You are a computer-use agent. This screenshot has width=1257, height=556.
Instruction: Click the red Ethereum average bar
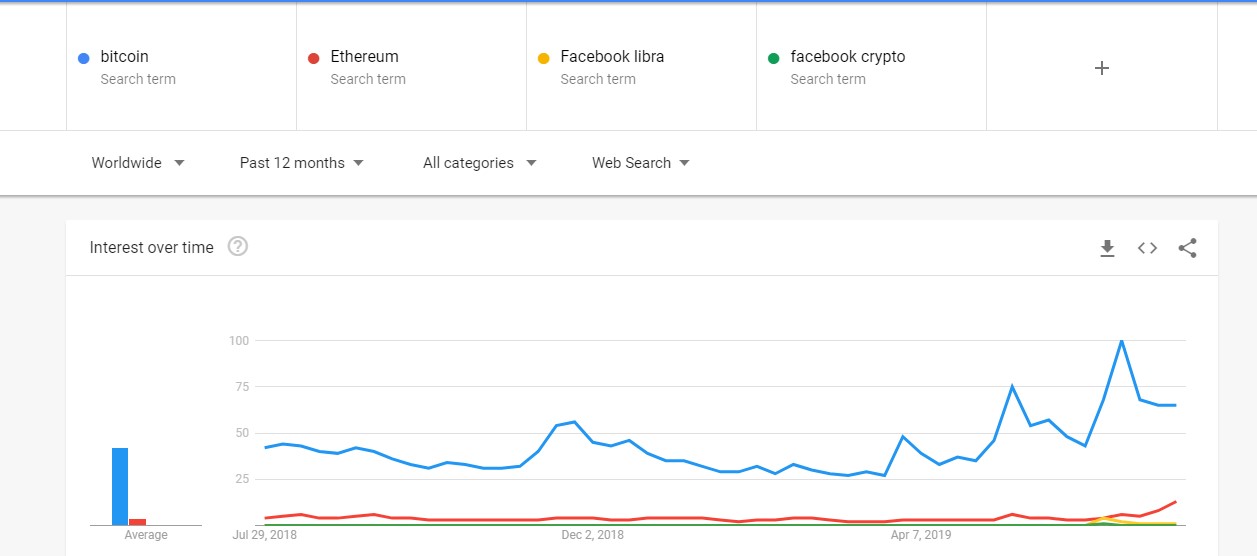tap(138, 521)
